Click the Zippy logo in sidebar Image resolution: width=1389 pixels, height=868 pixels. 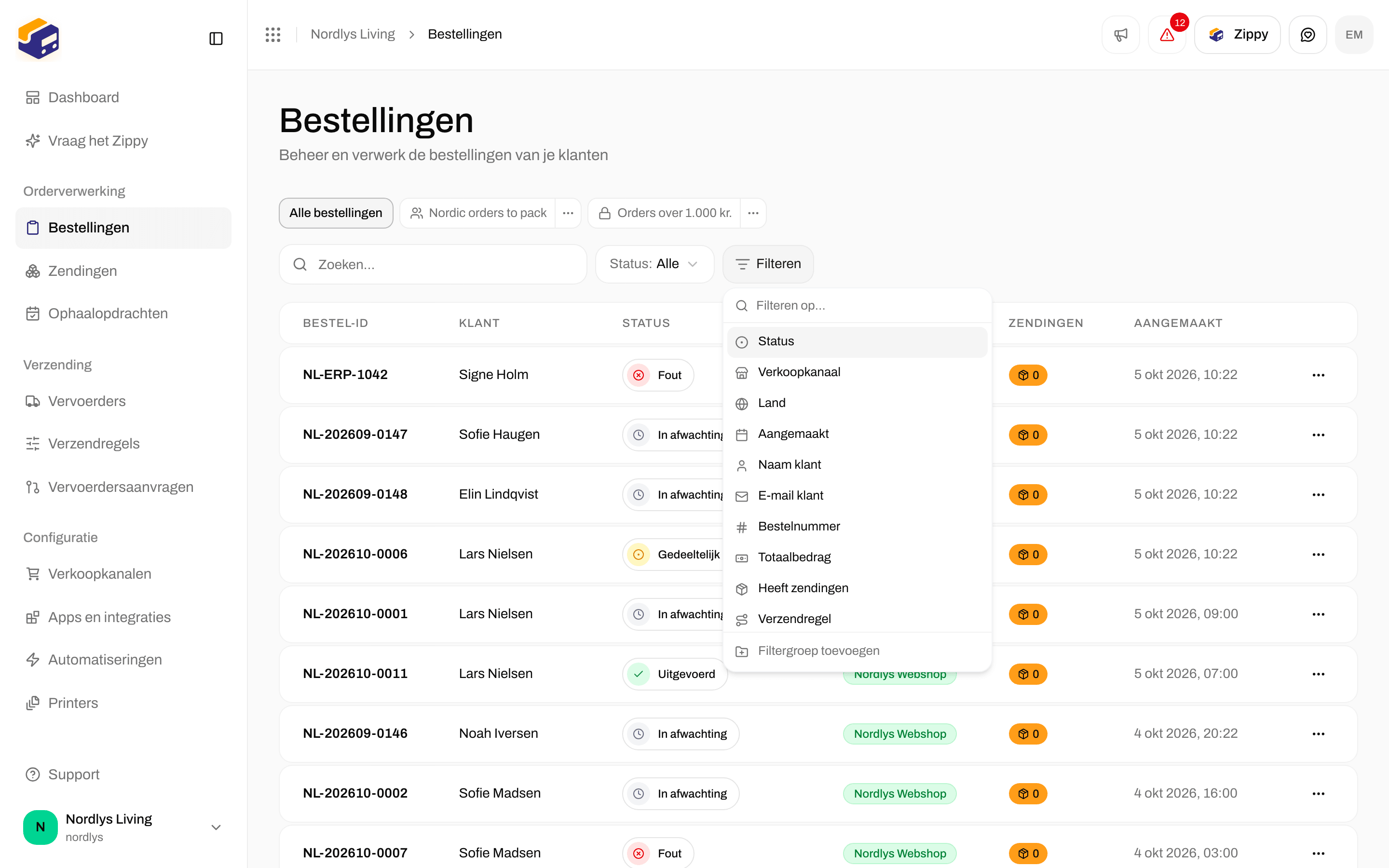[x=39, y=39]
